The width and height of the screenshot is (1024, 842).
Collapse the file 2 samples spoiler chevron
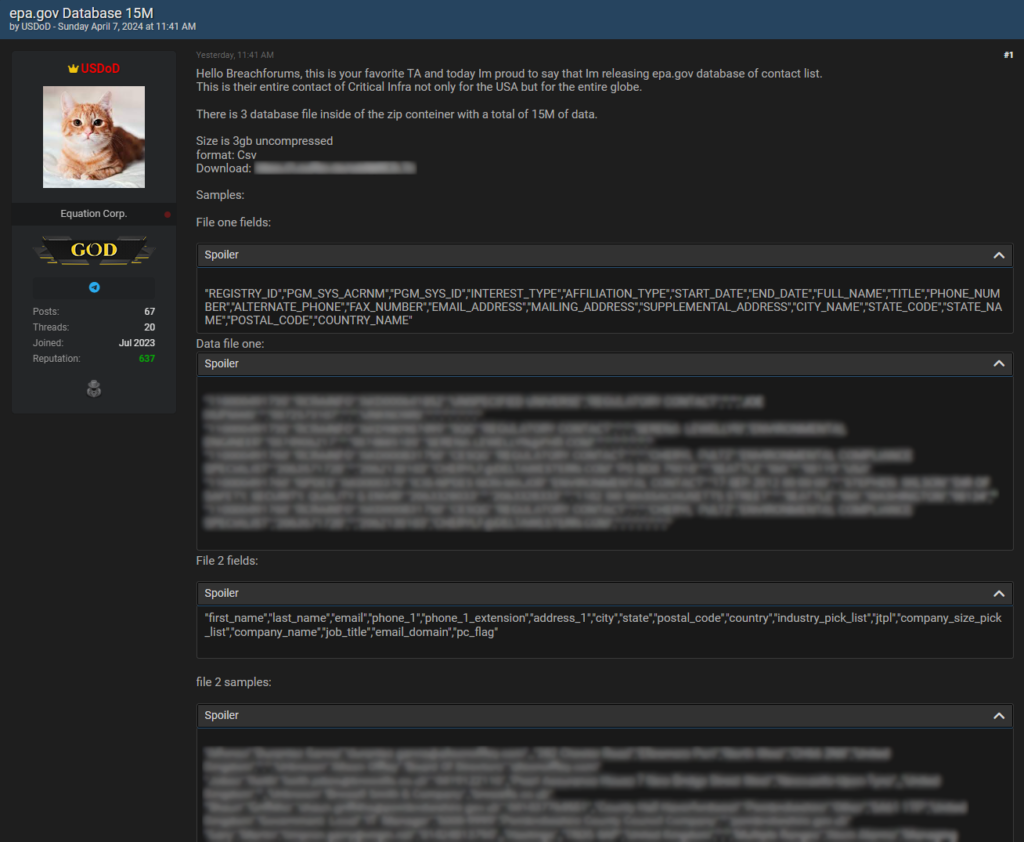[x=999, y=716]
